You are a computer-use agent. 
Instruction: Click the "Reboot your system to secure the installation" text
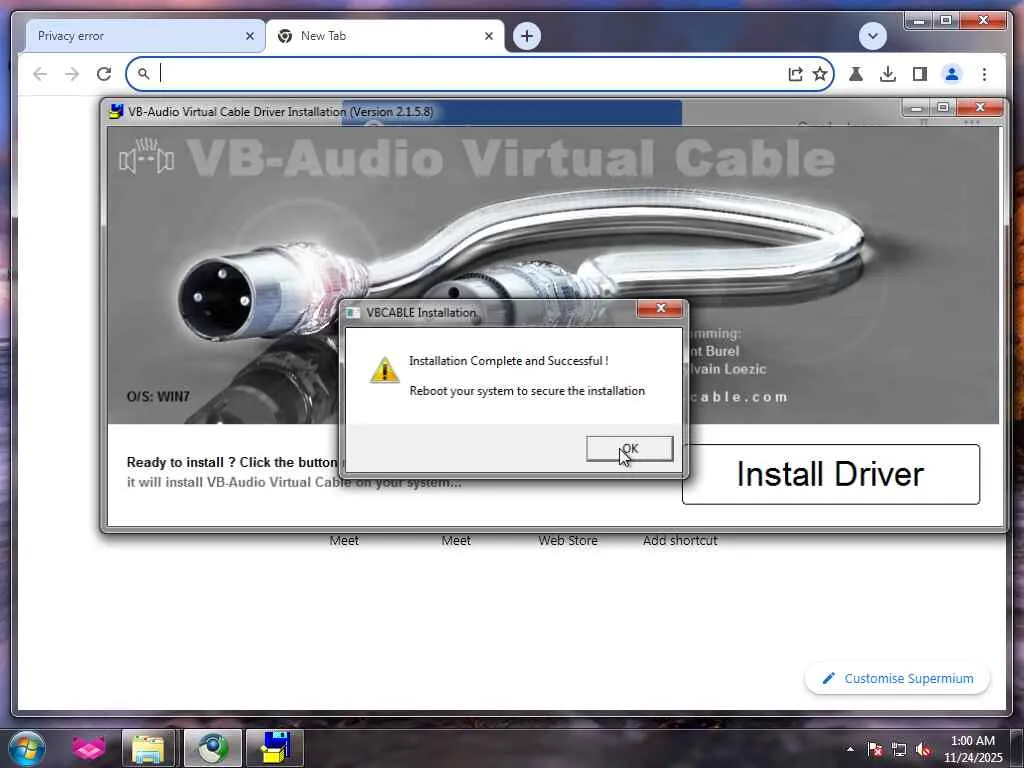pyautogui.click(x=527, y=391)
